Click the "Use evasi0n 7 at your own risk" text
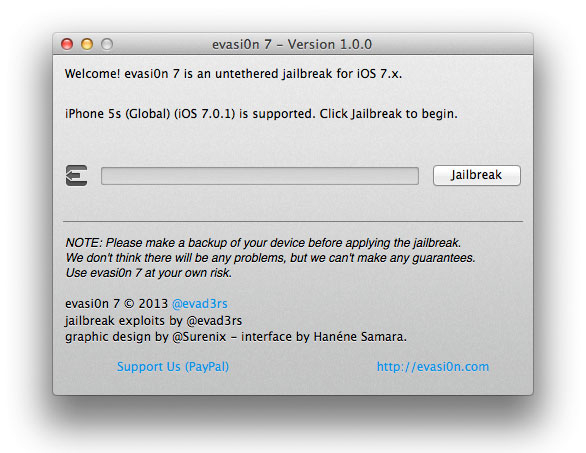This screenshot has width=586, height=453. pos(149,273)
